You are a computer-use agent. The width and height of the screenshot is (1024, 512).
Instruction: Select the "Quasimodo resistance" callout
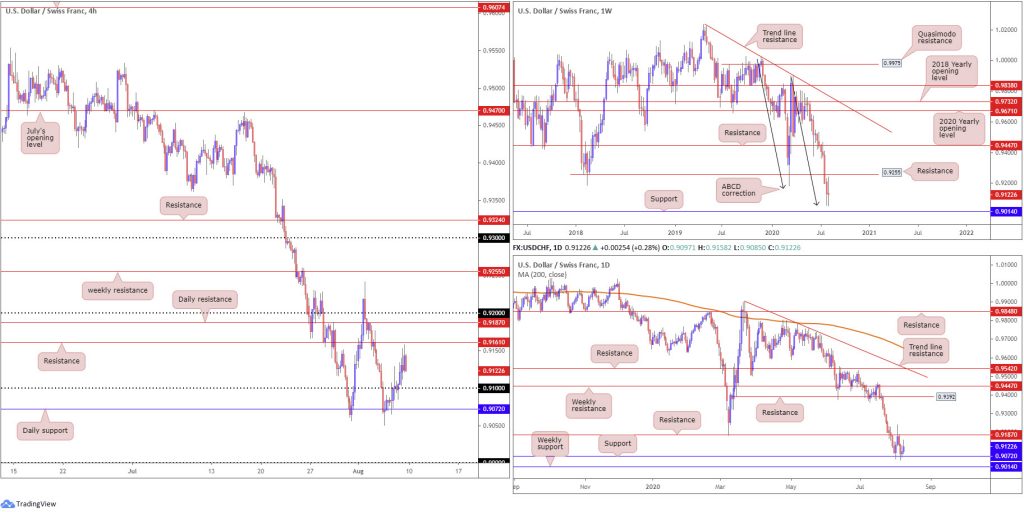941,39
